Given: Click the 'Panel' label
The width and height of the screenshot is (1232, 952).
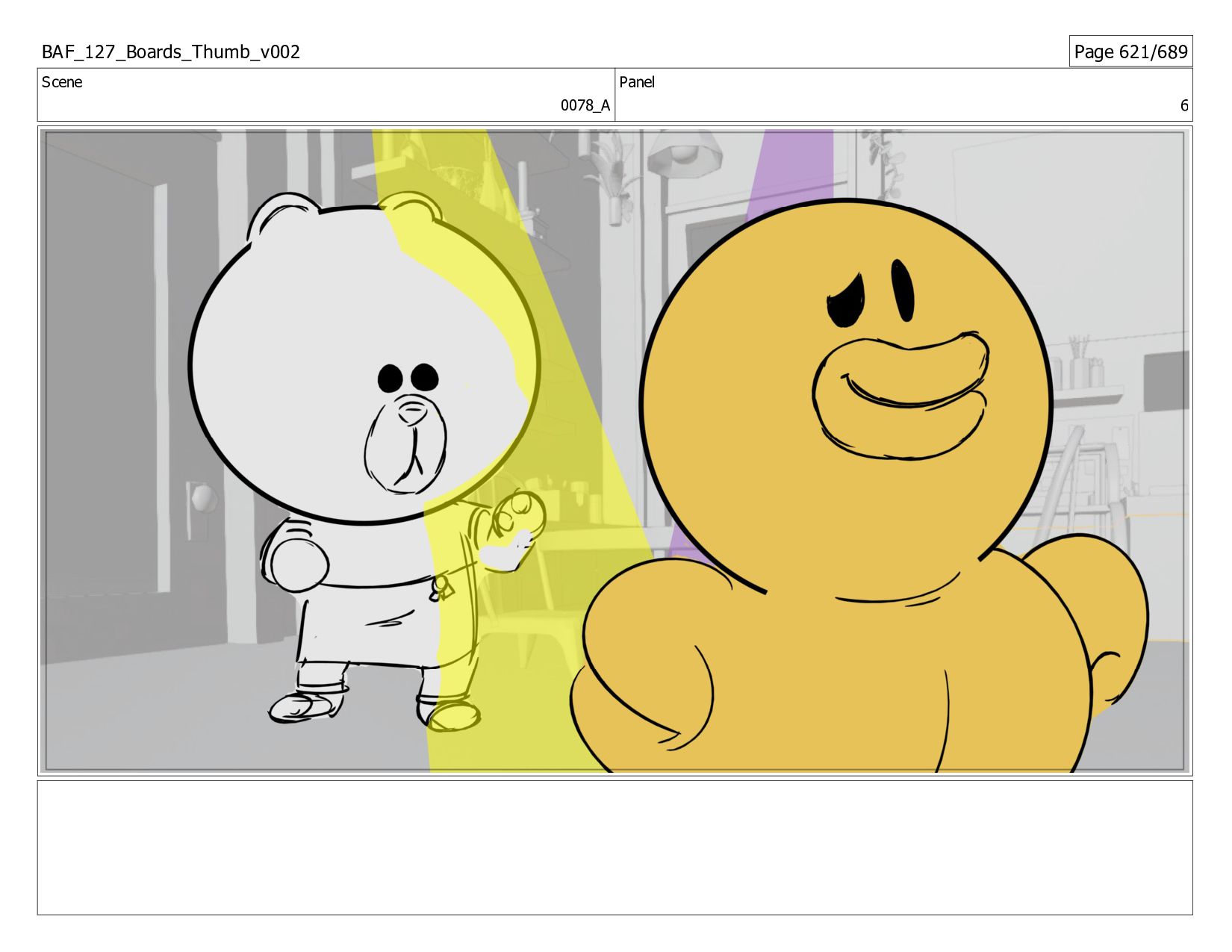Looking at the screenshot, I should (637, 82).
